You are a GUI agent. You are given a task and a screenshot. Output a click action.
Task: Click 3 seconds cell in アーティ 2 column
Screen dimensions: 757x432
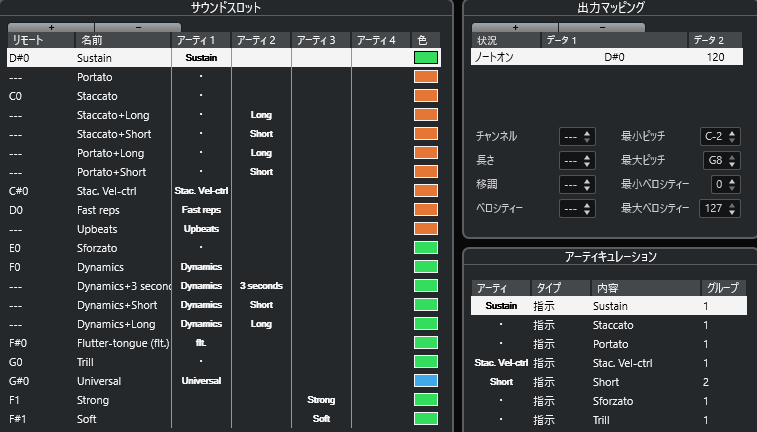261,286
